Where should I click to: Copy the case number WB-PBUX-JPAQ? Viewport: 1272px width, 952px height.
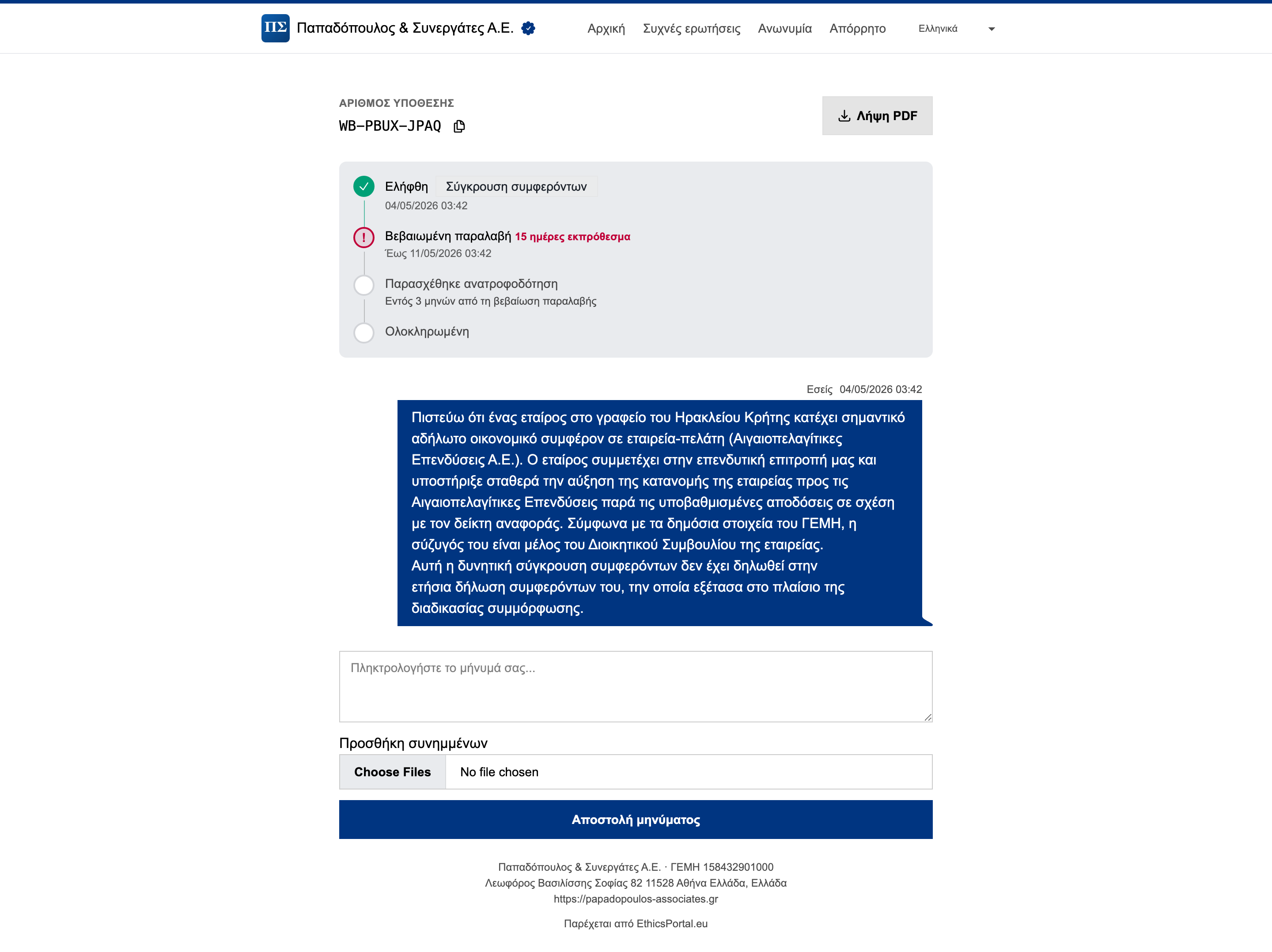(459, 126)
